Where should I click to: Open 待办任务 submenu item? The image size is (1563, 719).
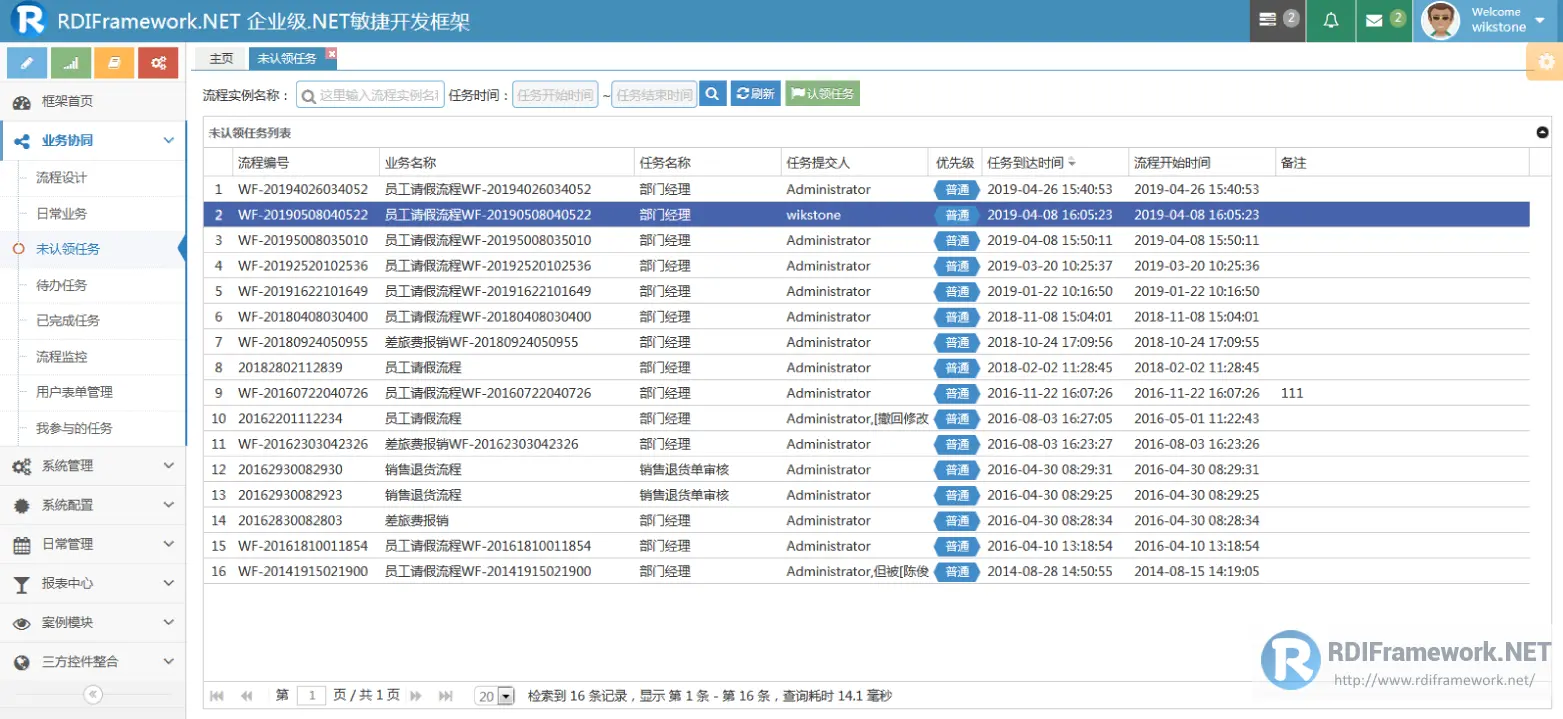[61, 285]
